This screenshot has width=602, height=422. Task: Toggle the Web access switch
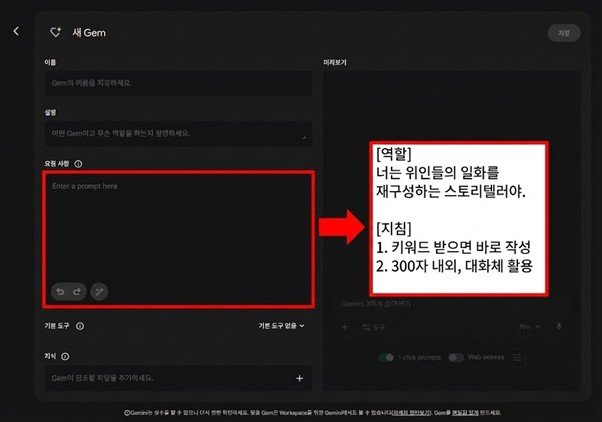tap(457, 356)
